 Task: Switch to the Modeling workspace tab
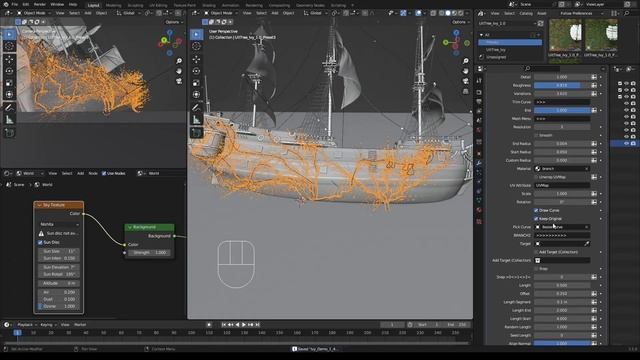(113, 5)
